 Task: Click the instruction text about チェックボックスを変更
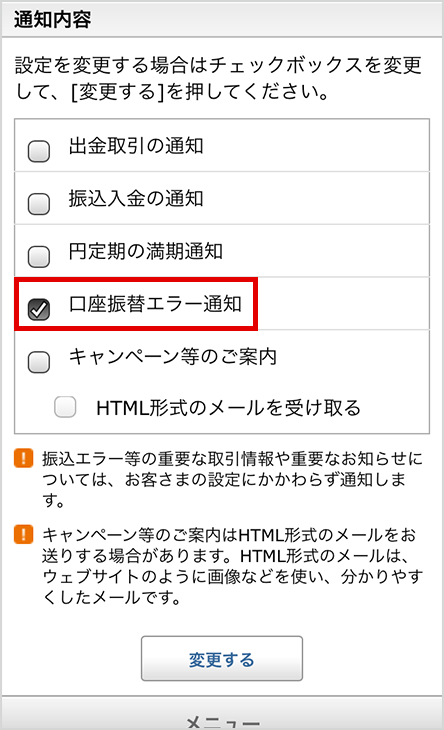coord(219,78)
